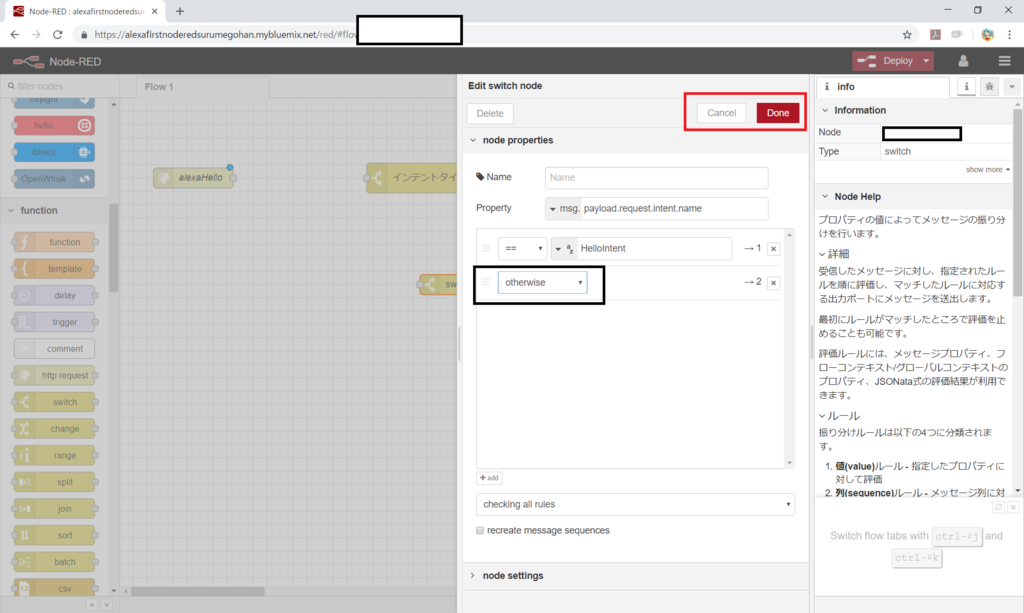Cancel editing the switch node
This screenshot has width=1024, height=613.
coord(721,113)
